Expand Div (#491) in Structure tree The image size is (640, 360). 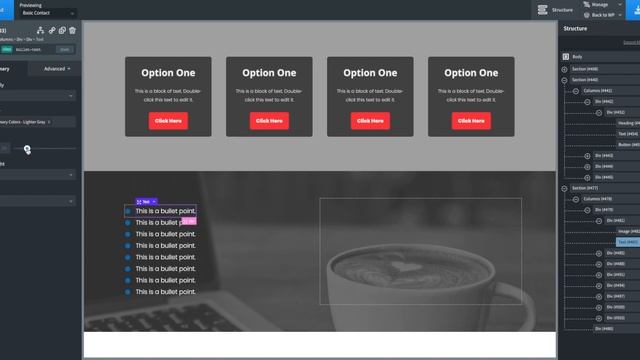(x=599, y=275)
